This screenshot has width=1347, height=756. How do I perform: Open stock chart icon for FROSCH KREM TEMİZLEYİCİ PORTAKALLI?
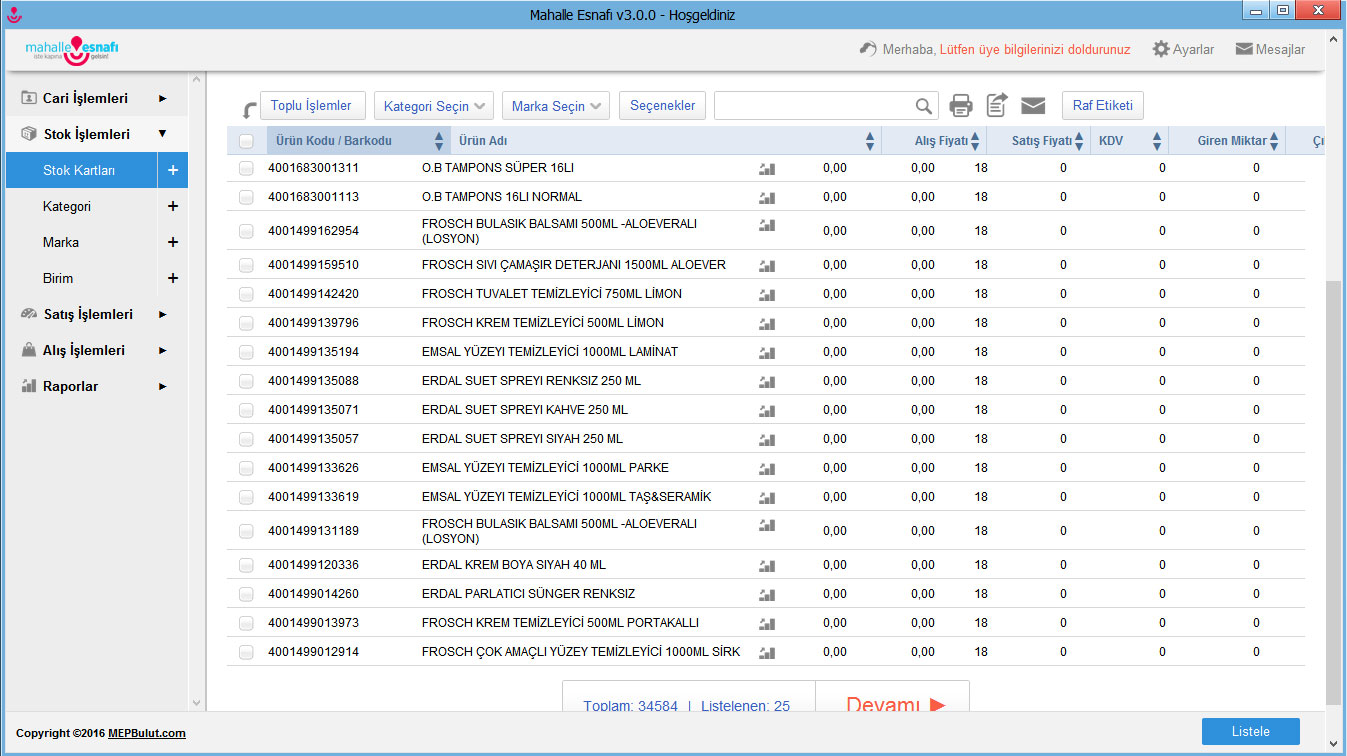tap(767, 623)
